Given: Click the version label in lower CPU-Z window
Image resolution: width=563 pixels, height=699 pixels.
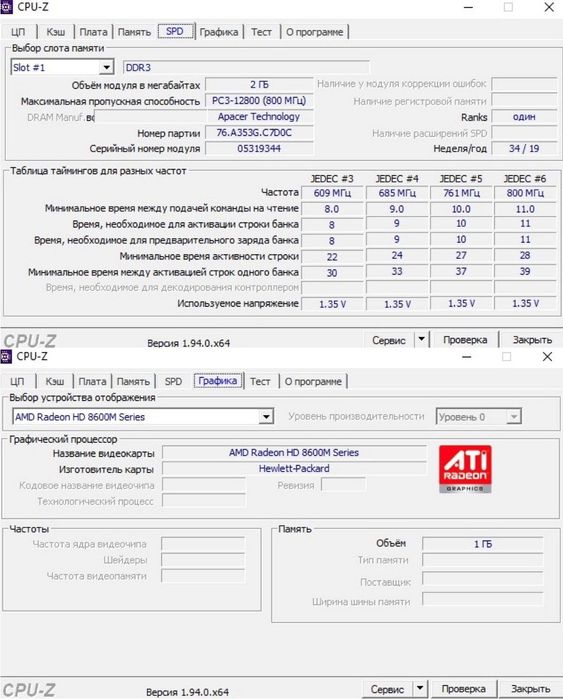Looking at the screenshot, I should point(187,692).
